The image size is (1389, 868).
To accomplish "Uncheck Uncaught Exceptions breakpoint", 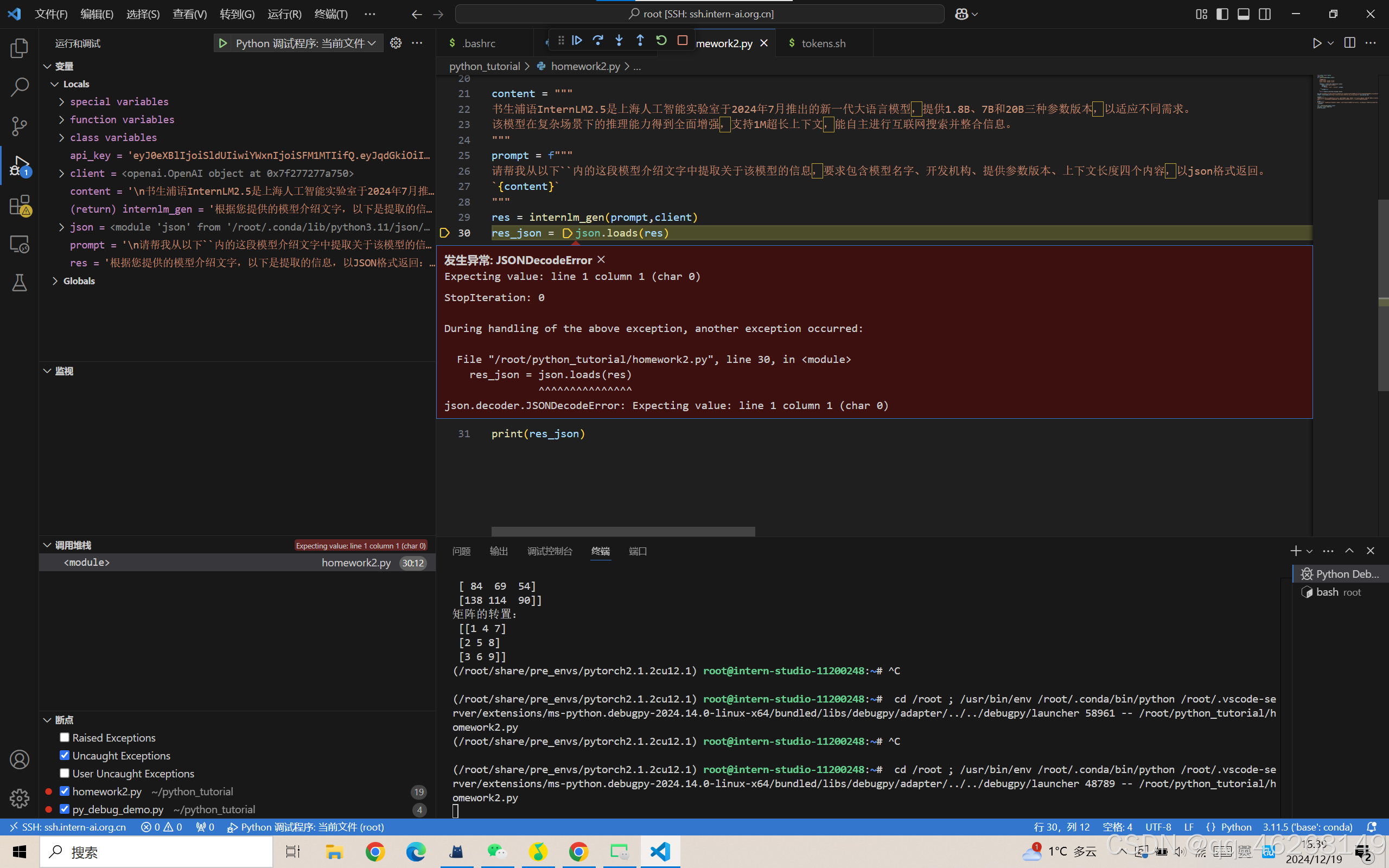I will [x=64, y=756].
